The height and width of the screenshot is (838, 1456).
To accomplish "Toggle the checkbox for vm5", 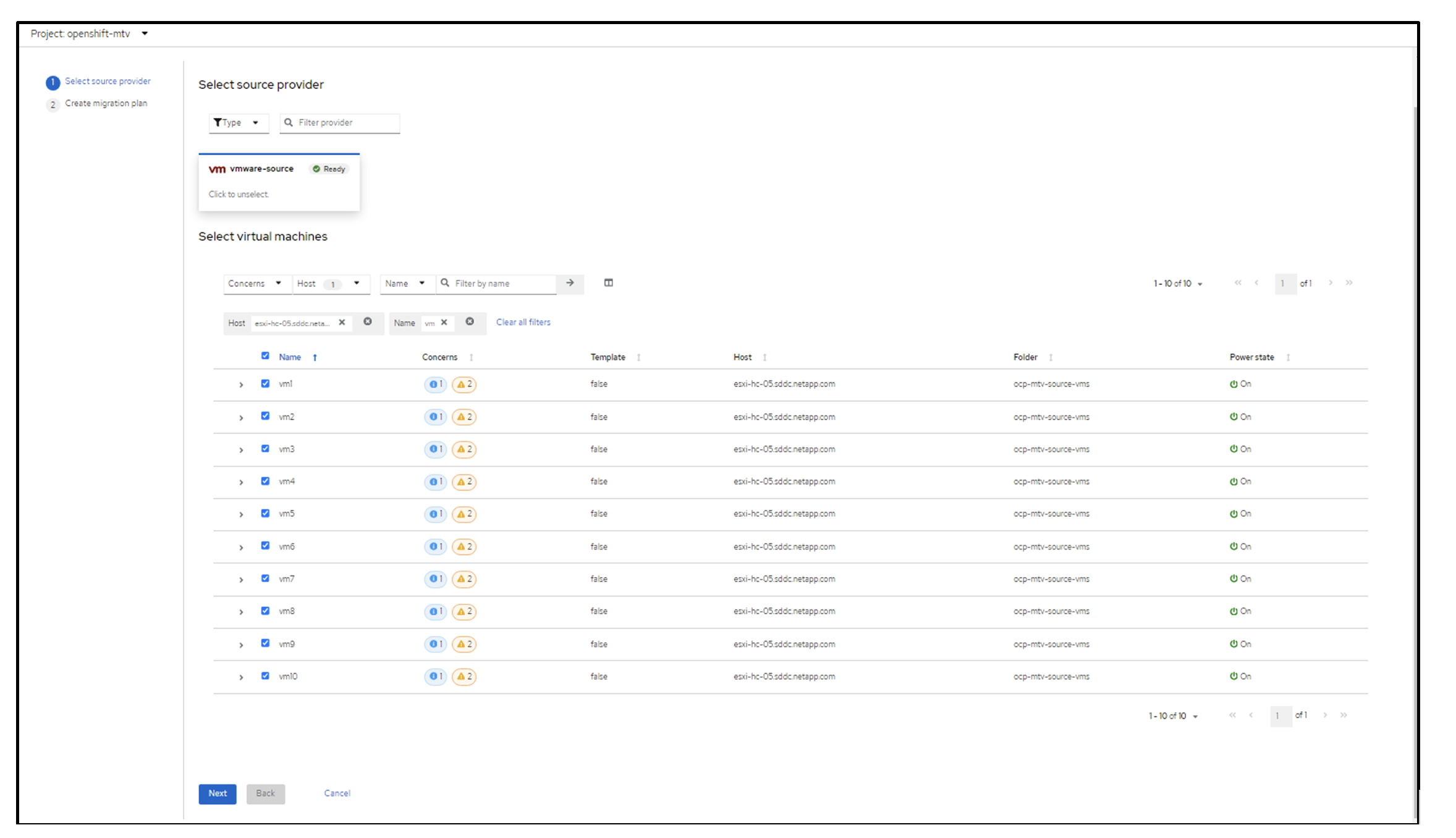I will 267,513.
